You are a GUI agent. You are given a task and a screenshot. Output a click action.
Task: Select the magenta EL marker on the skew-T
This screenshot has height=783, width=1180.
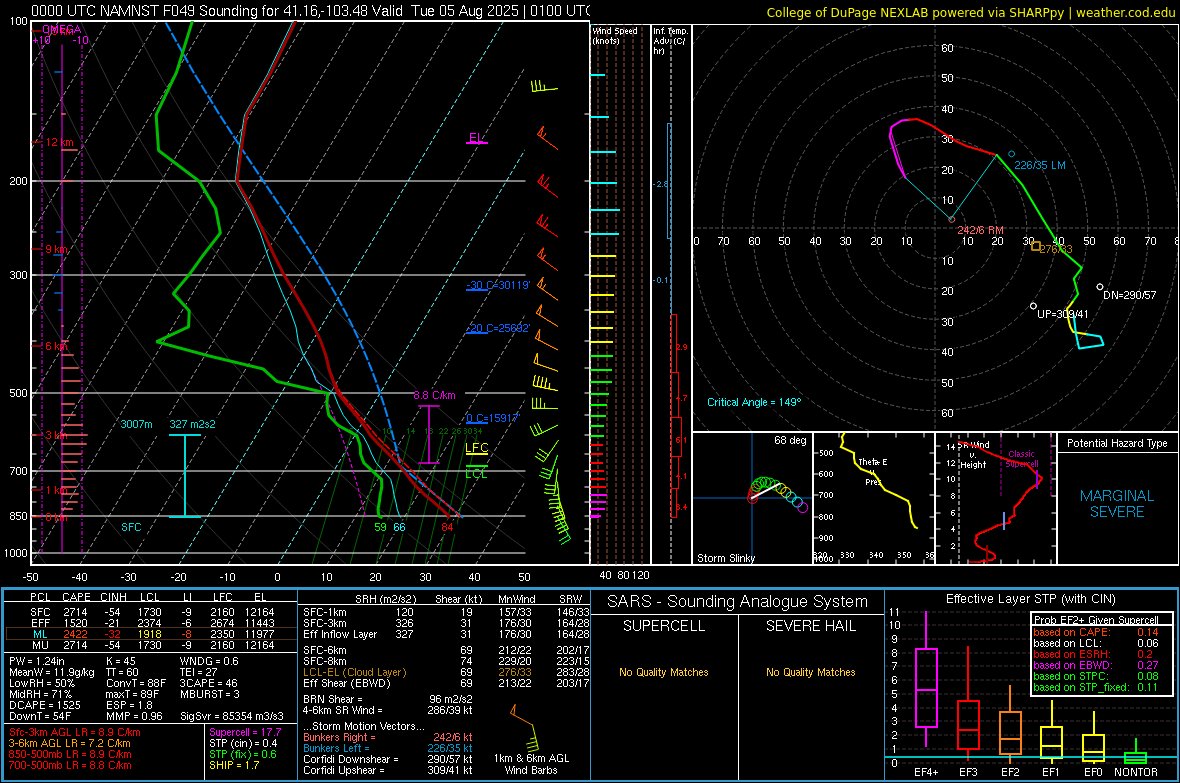pos(476,139)
